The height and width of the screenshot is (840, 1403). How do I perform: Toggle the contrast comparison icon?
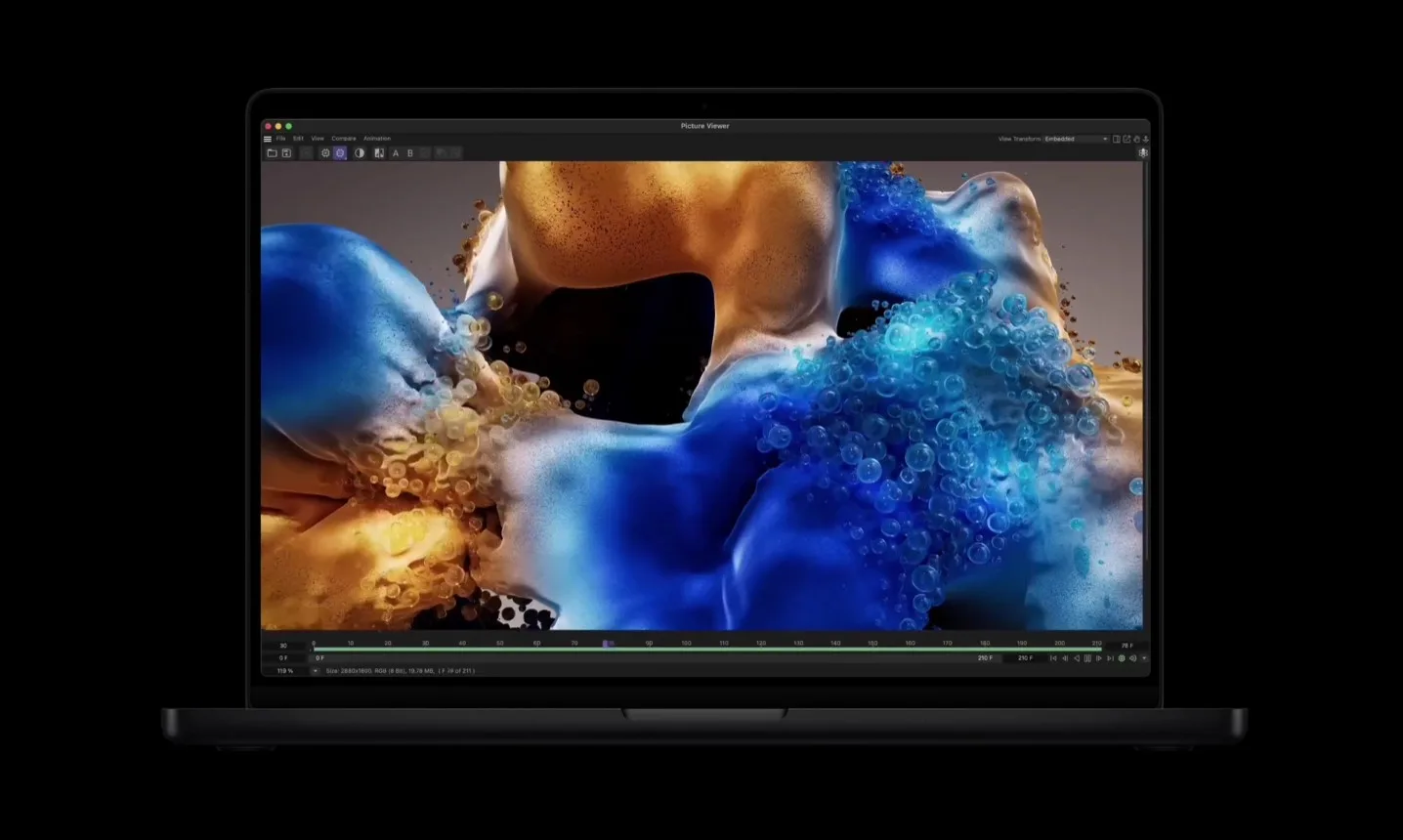(359, 152)
